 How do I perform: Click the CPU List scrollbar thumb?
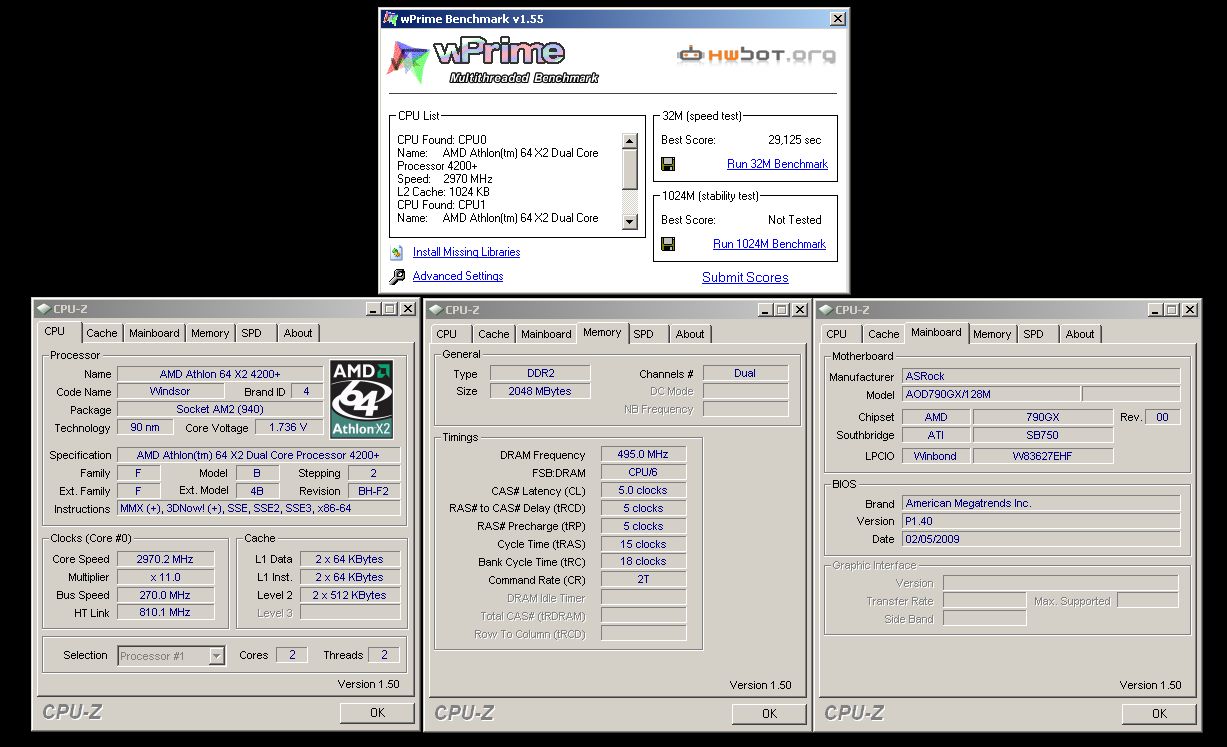click(x=629, y=169)
